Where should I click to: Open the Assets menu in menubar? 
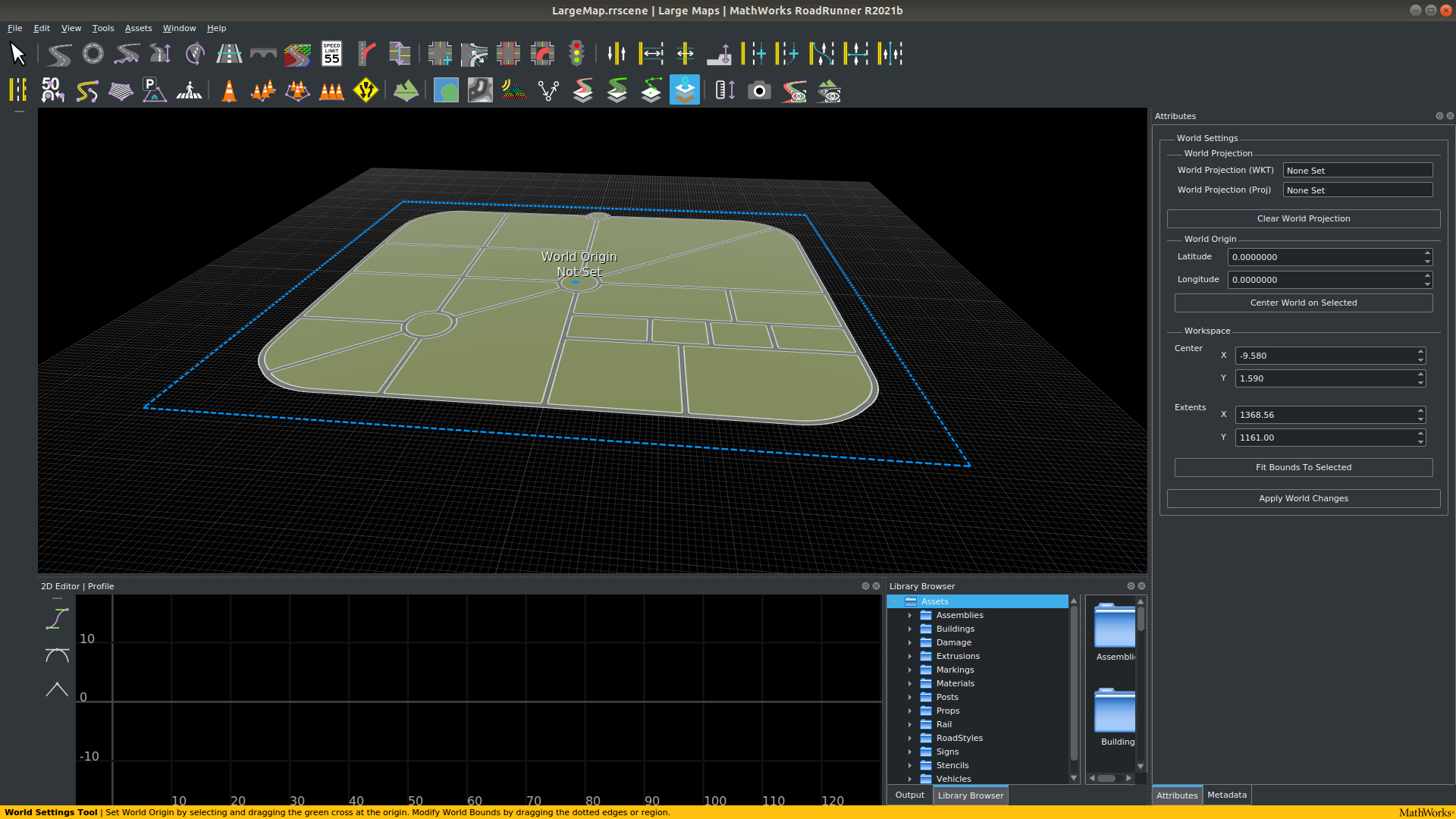point(137,27)
